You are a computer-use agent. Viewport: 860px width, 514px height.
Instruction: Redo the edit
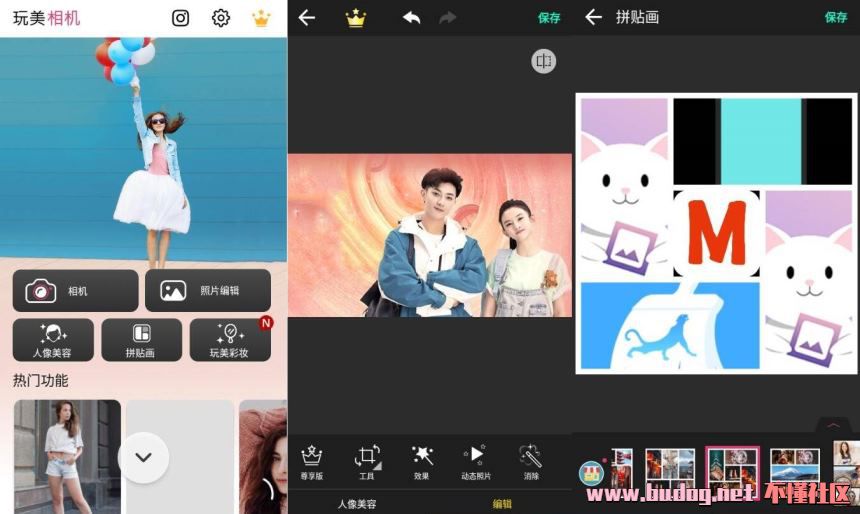pos(448,18)
